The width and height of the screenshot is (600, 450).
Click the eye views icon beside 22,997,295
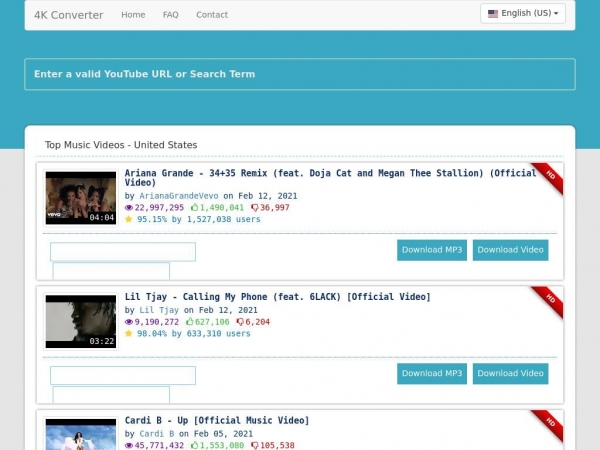point(129,208)
